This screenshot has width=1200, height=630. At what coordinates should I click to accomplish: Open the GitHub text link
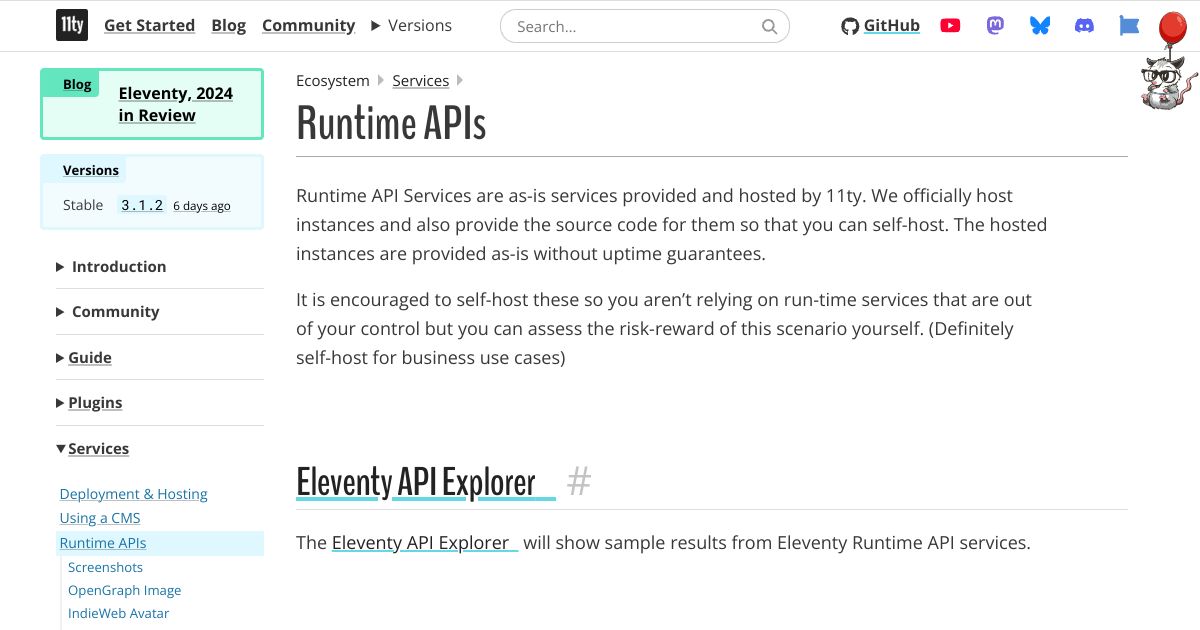coord(892,26)
